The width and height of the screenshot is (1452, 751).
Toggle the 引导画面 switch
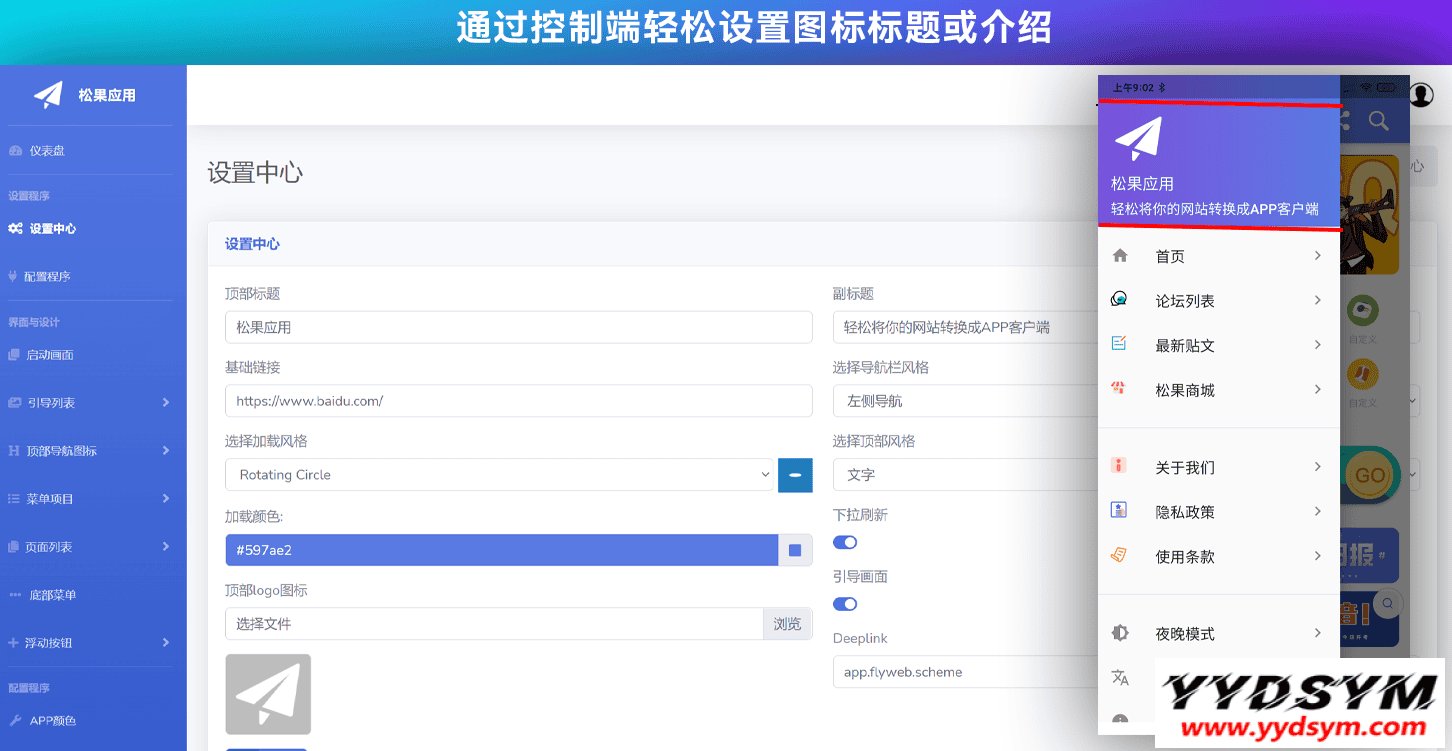(x=845, y=604)
